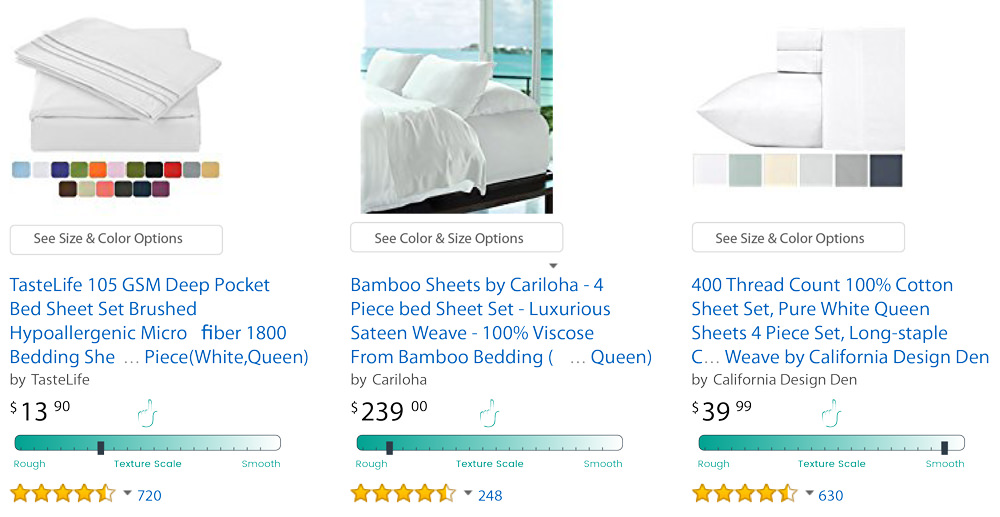Click See Color & Size Options for Cariloha

[456, 239]
